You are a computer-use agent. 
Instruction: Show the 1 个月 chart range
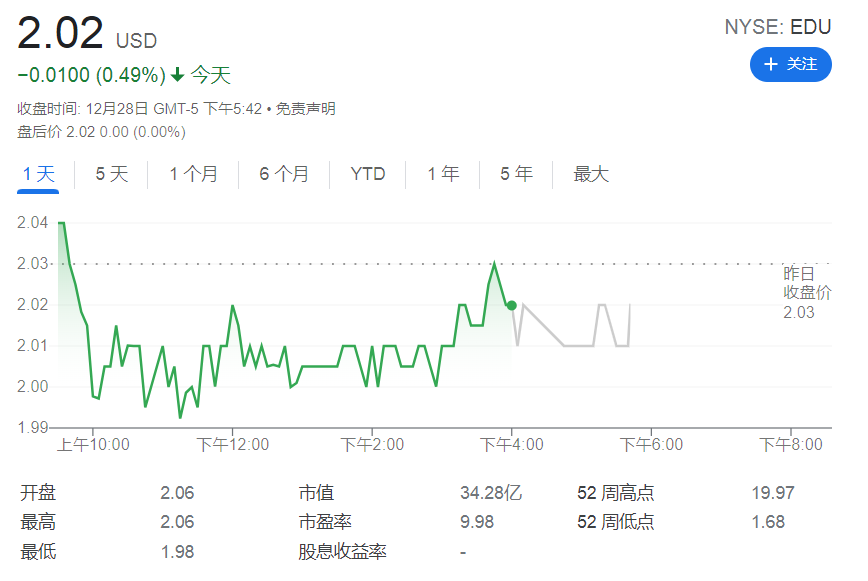(x=193, y=174)
